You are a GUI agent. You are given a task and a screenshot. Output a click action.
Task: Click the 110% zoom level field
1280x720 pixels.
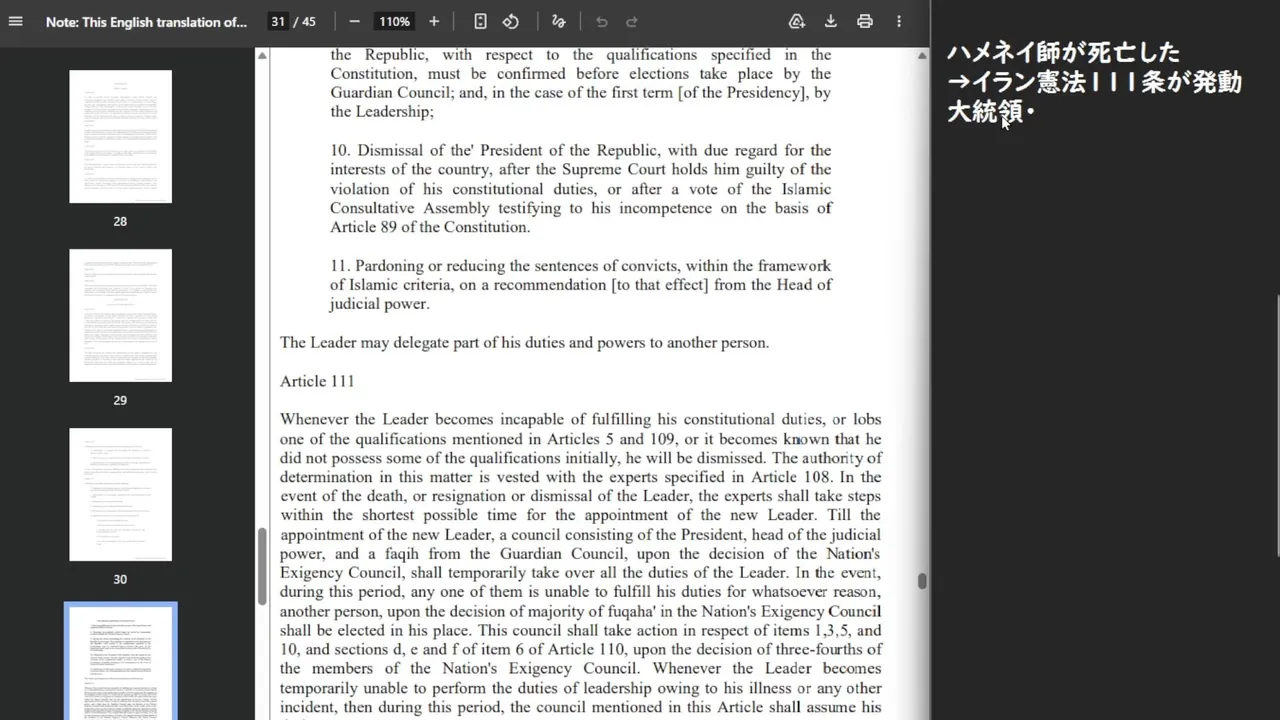(394, 21)
